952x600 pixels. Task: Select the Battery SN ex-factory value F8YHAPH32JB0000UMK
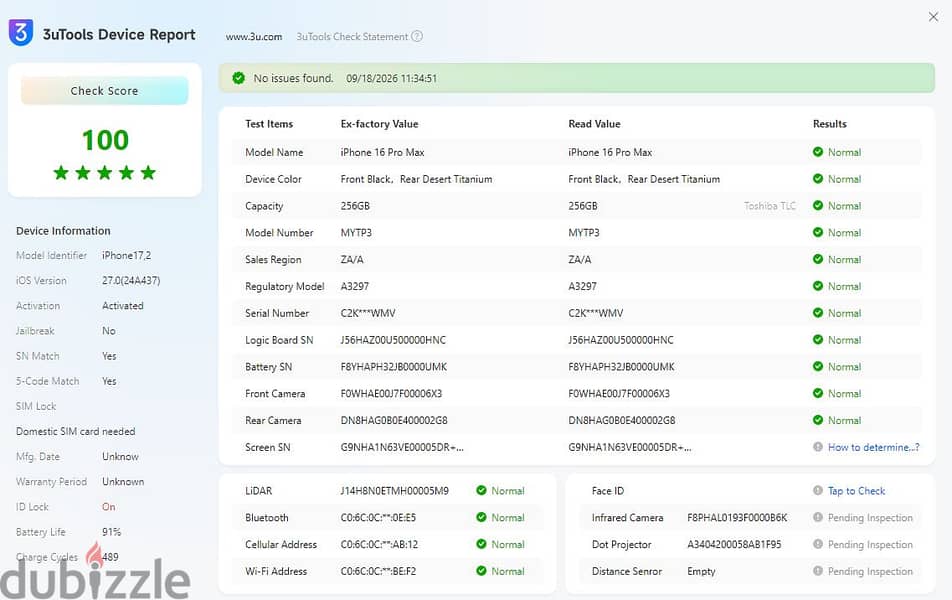point(393,367)
